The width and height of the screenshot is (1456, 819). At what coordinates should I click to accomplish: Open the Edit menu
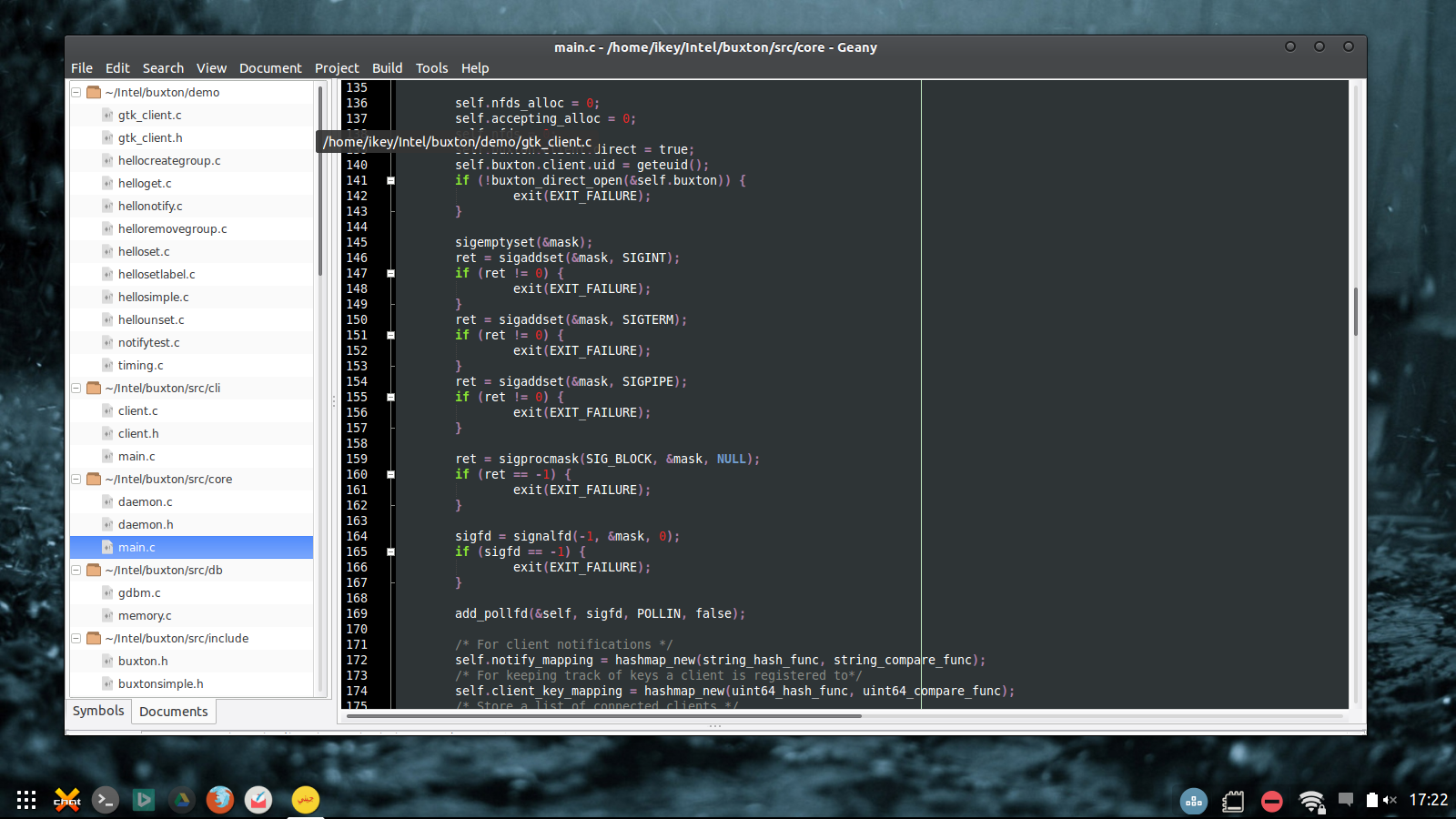click(117, 68)
